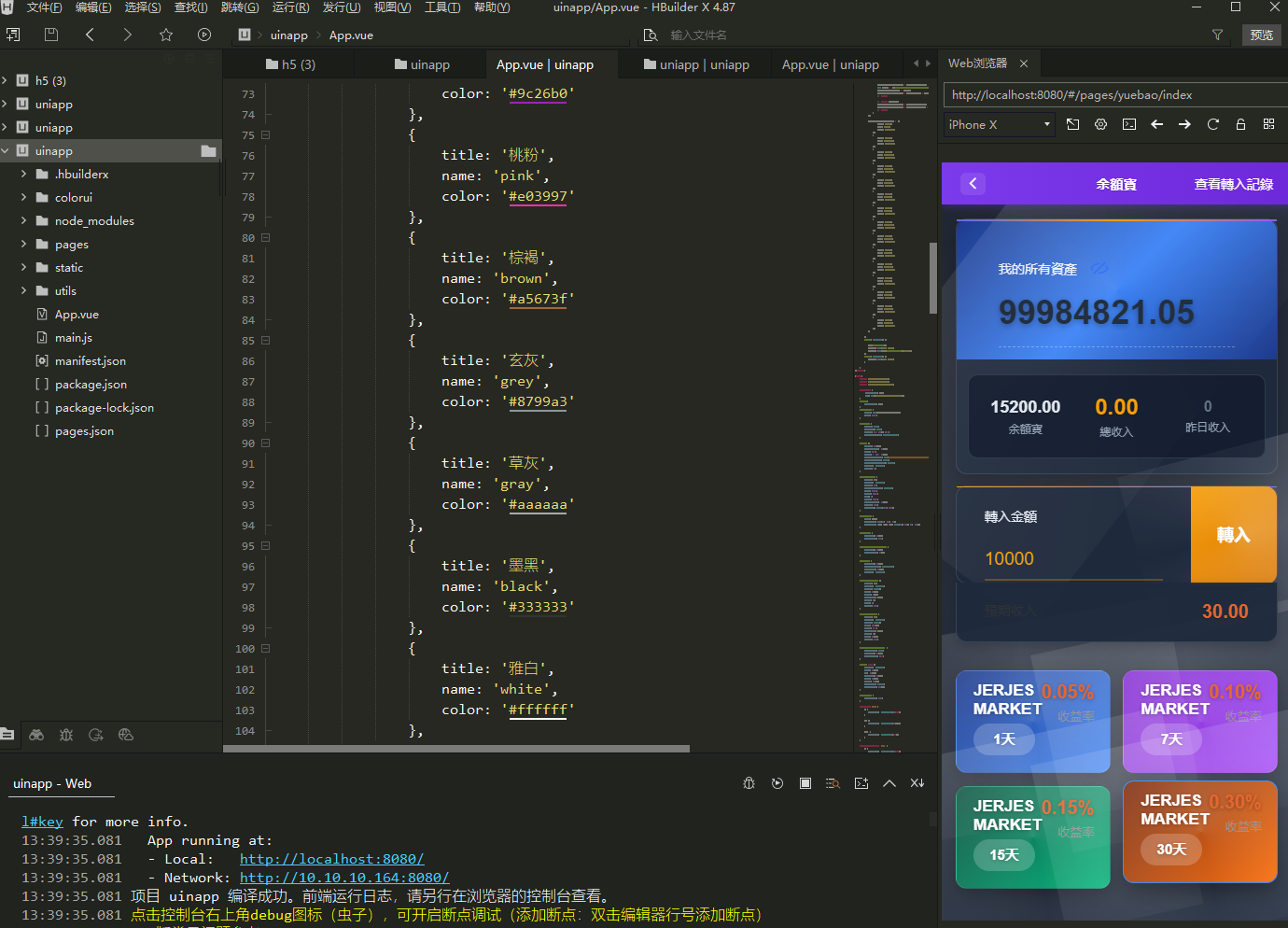Fold code block at line 75
1288x928 pixels.
pyautogui.click(x=266, y=135)
